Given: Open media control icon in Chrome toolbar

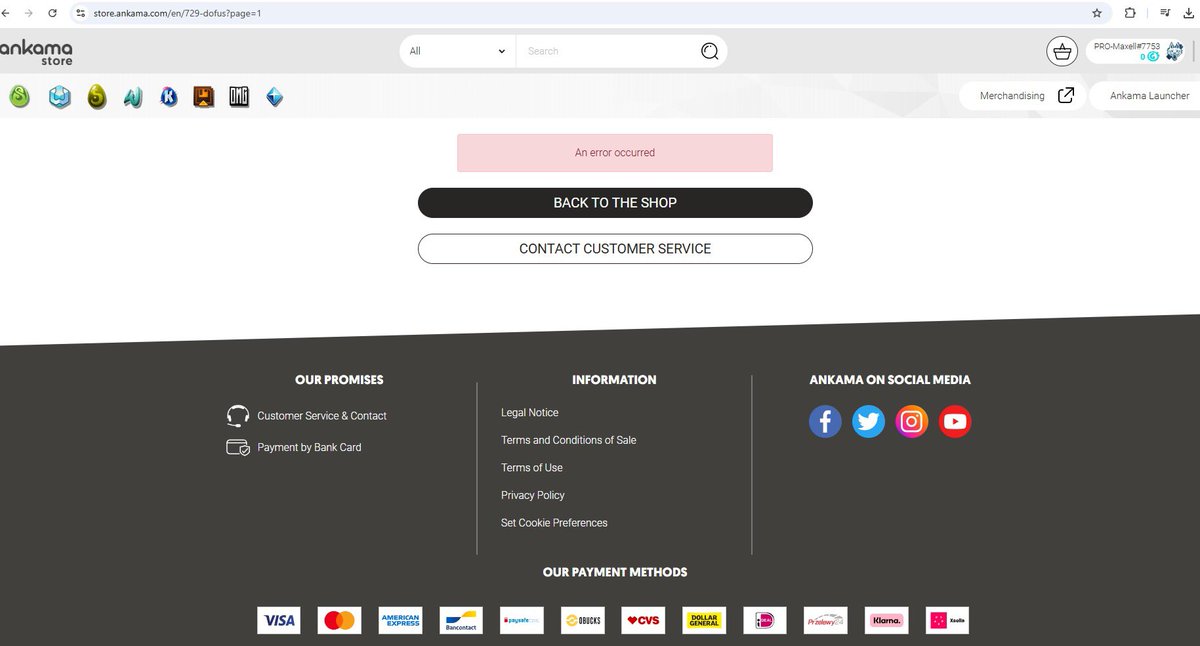Looking at the screenshot, I should tap(1164, 13).
